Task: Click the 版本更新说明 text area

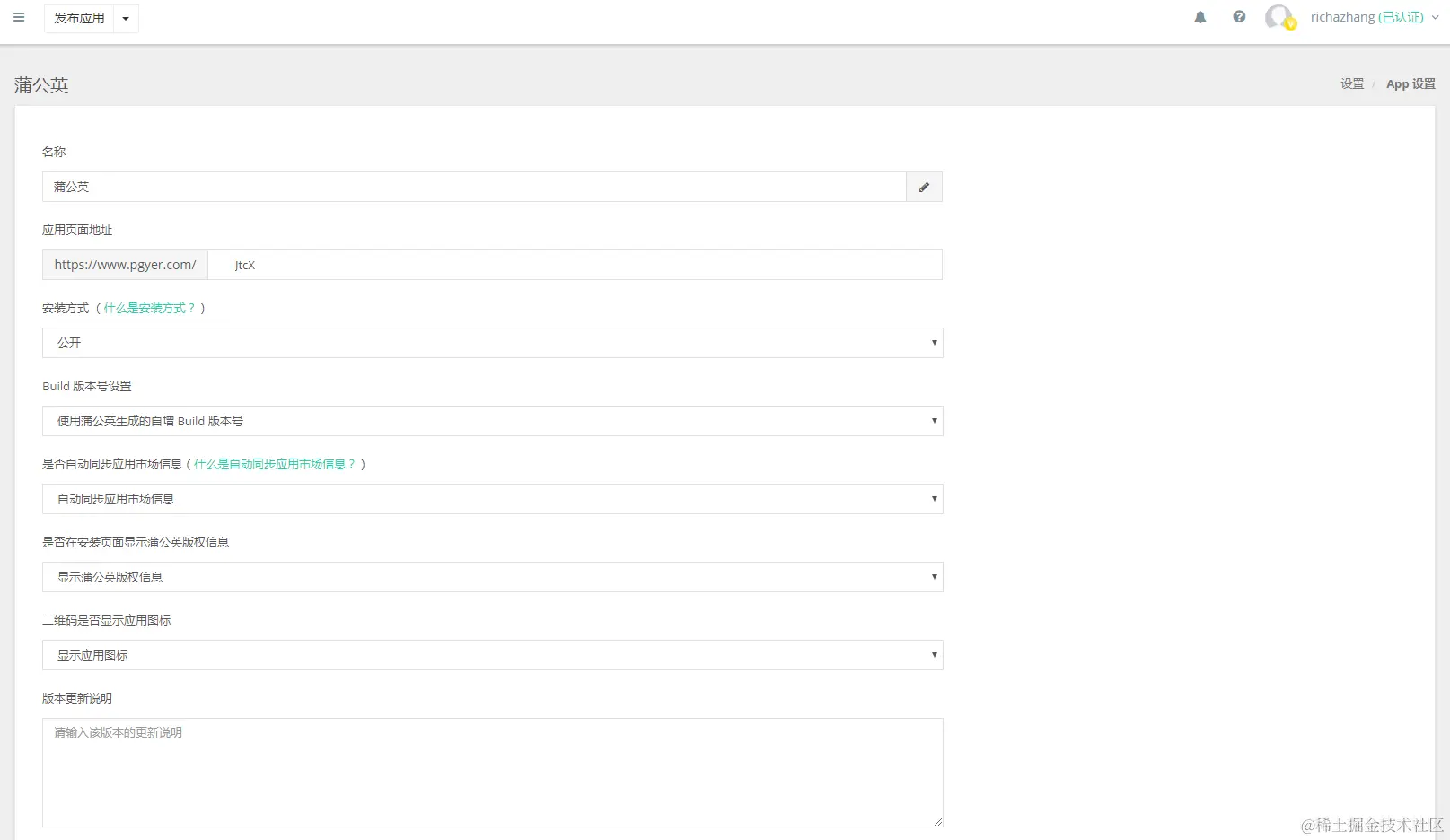Action: point(492,773)
